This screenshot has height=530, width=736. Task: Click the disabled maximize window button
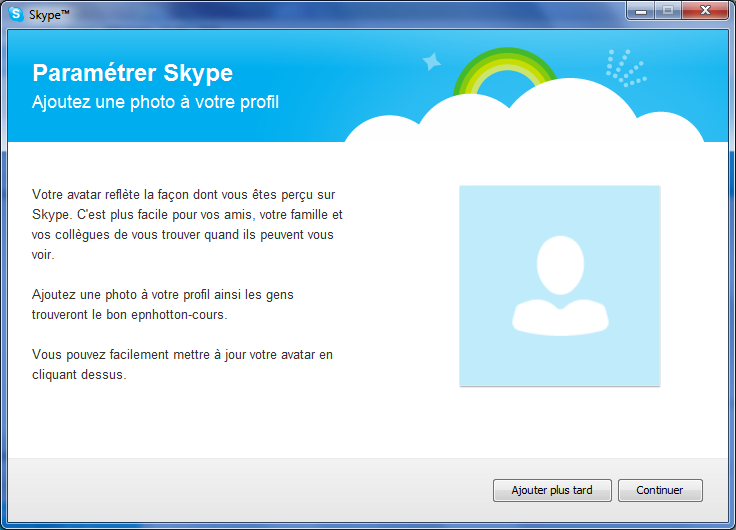click(668, 11)
